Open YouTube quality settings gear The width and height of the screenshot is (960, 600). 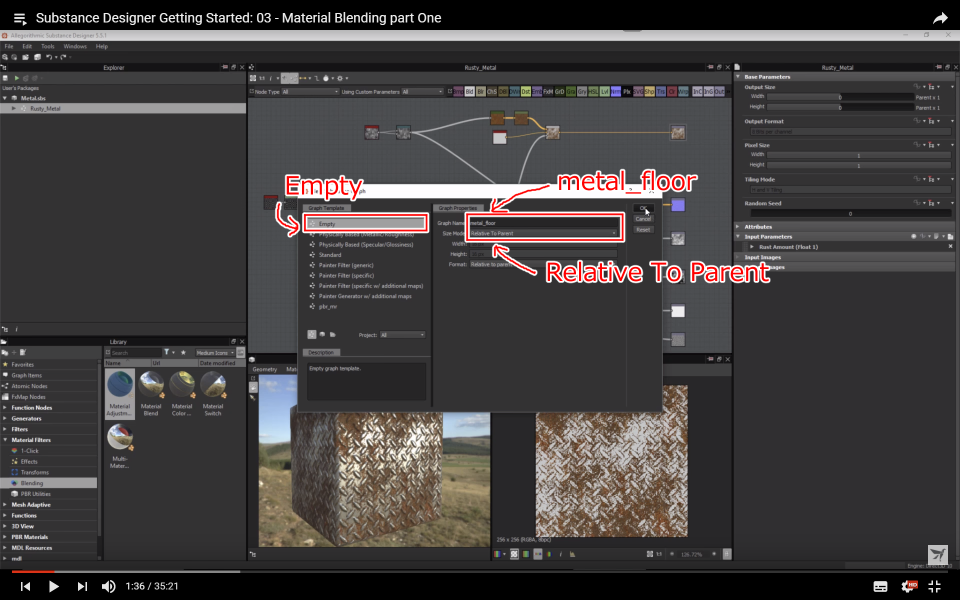(909, 587)
